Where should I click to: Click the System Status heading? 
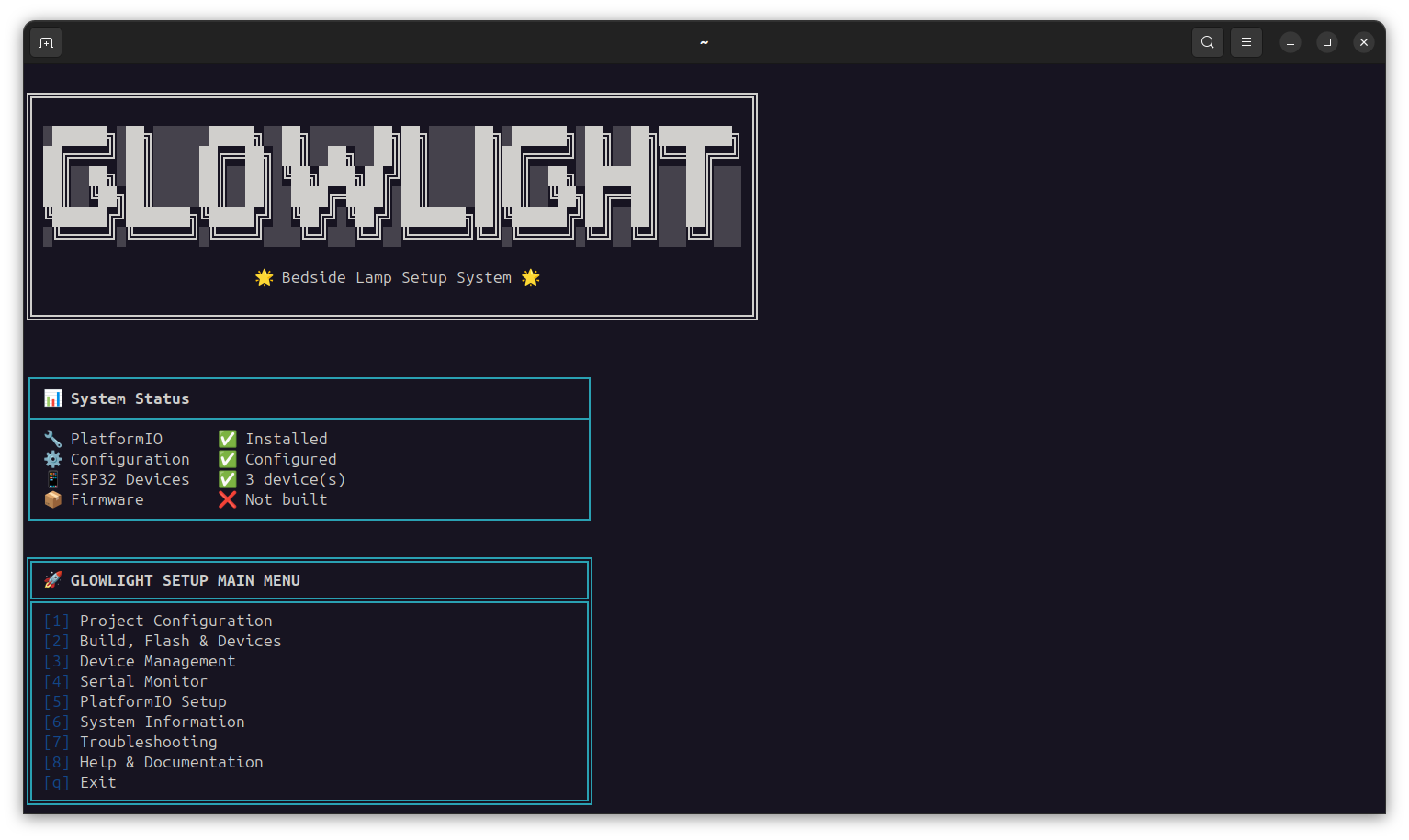[130, 398]
